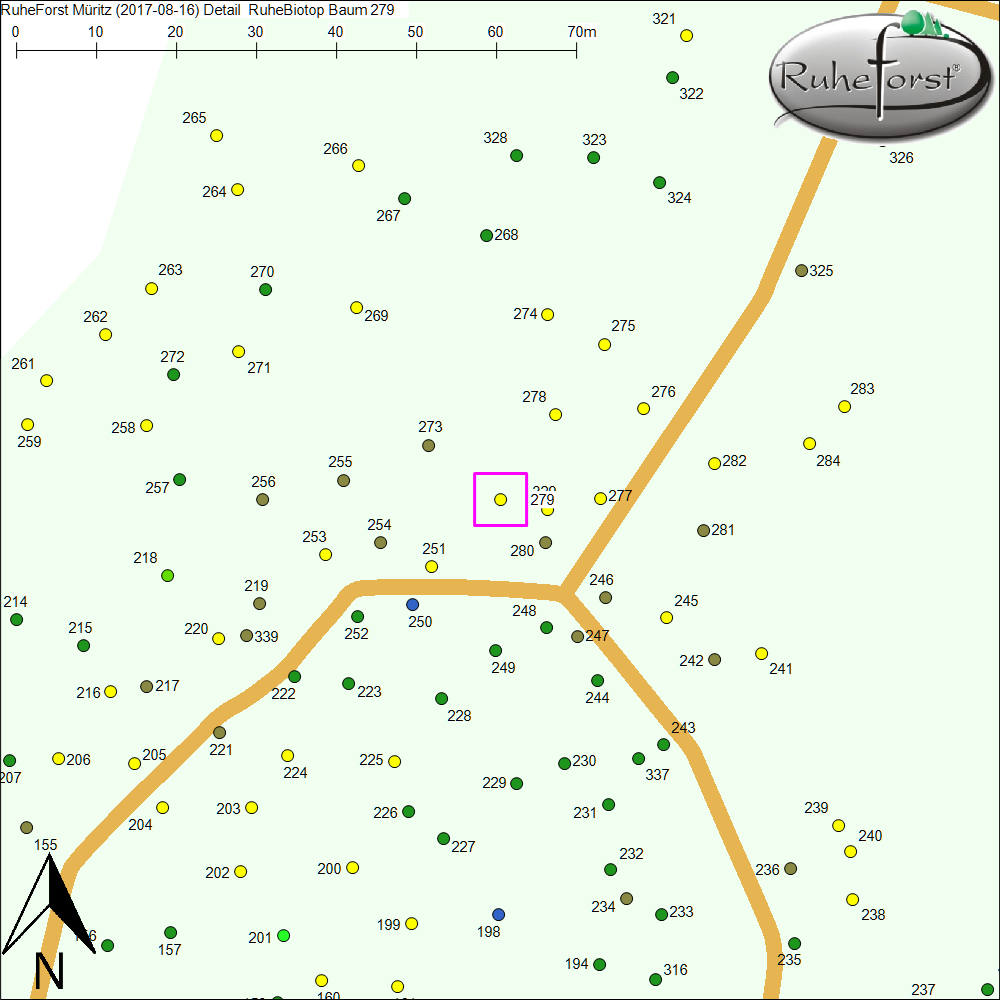Click the bright green tree marker 201
The width and height of the screenshot is (1000, 1000).
(283, 935)
